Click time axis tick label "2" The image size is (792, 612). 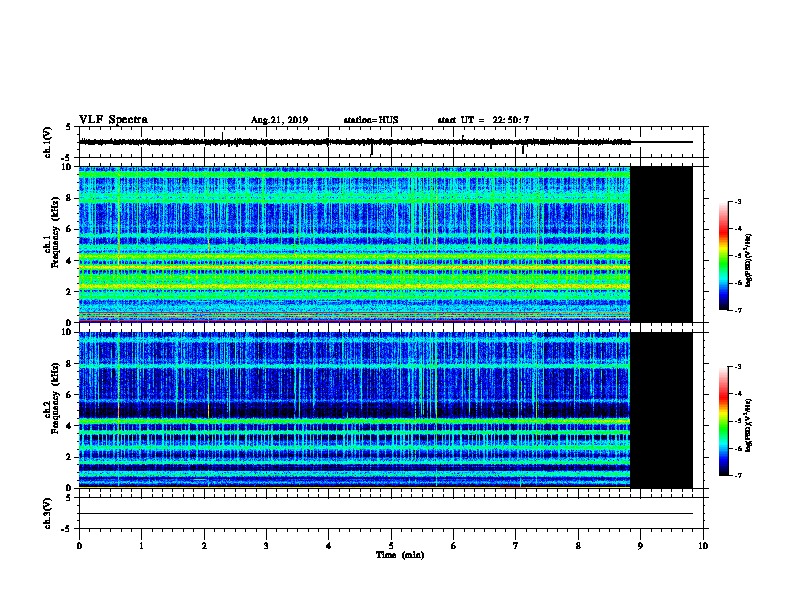[x=204, y=546]
